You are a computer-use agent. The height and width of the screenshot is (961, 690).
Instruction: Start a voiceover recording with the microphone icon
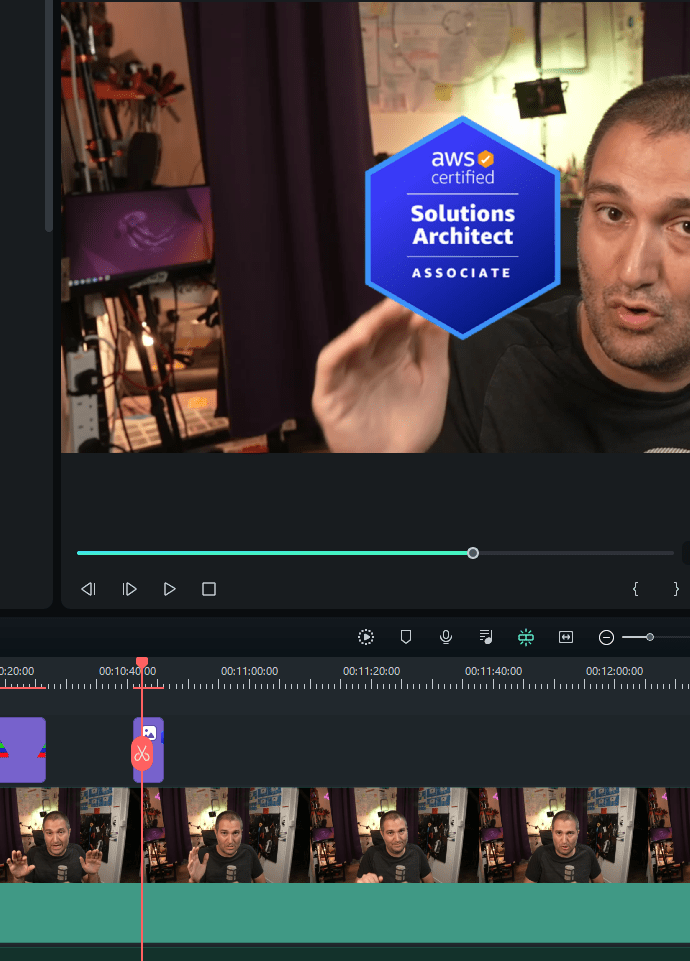click(x=446, y=637)
